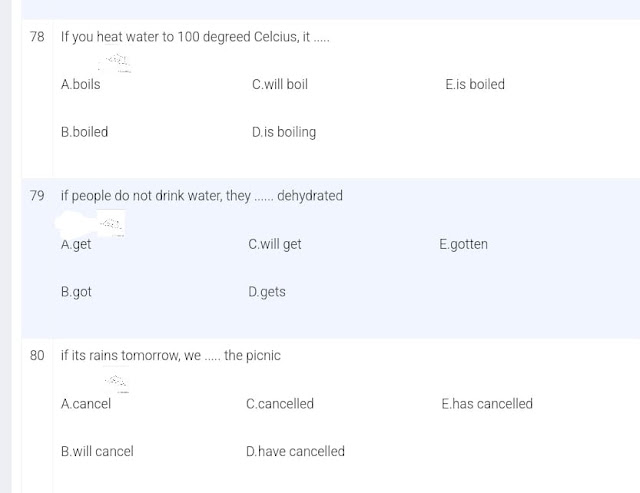Select option D.is boiling
Image resolution: width=640 pixels, height=493 pixels.
(x=284, y=132)
